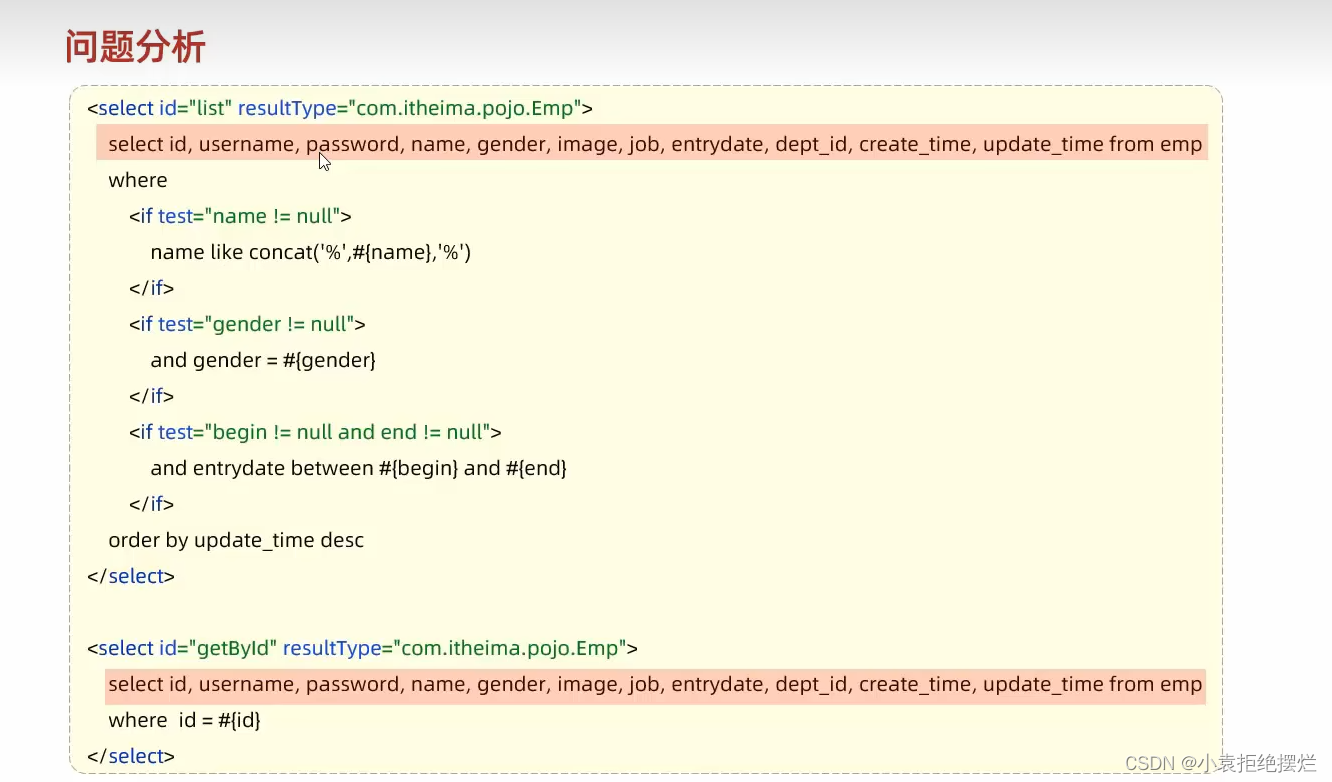Click closing </if> after entrydate condition
Screen dimensions: 1332x782
pos(151,504)
